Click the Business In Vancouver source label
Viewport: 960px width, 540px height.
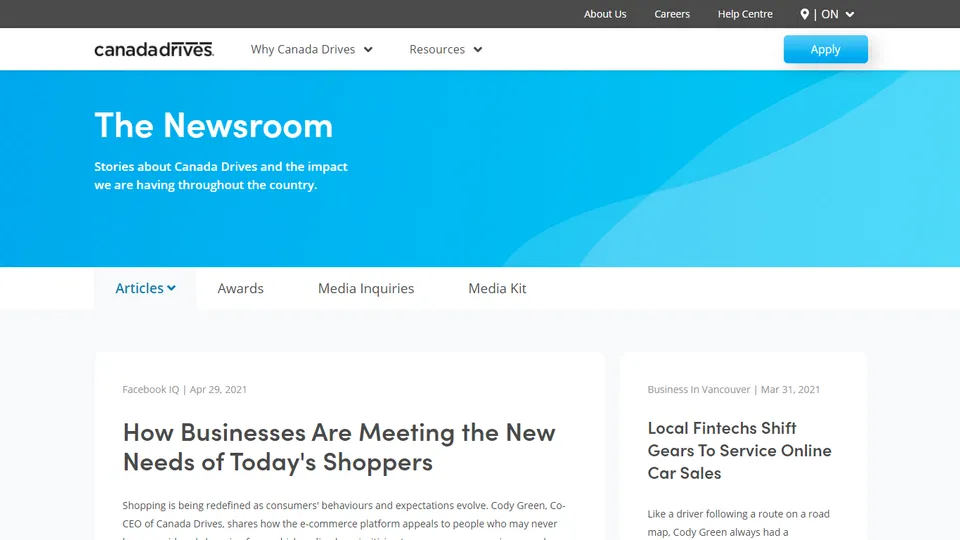[x=699, y=389]
